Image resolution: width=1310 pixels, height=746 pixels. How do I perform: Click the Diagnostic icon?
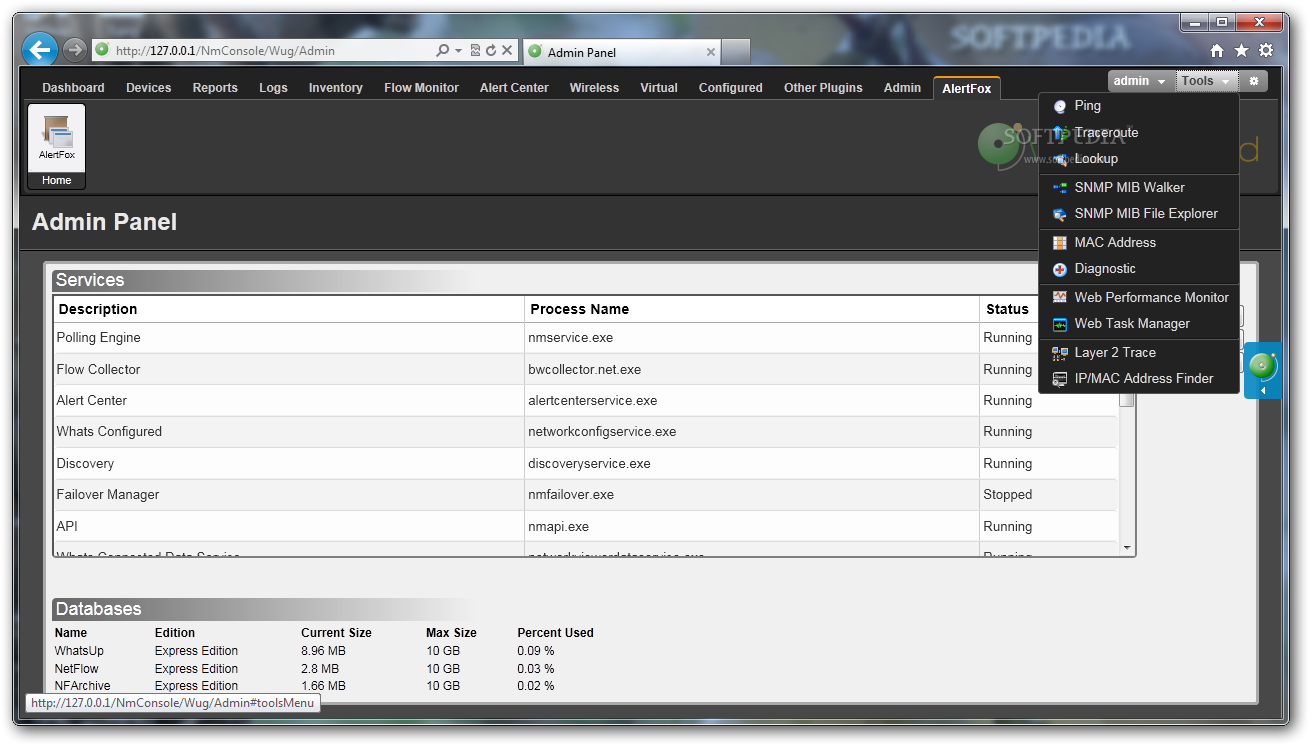coord(1060,269)
